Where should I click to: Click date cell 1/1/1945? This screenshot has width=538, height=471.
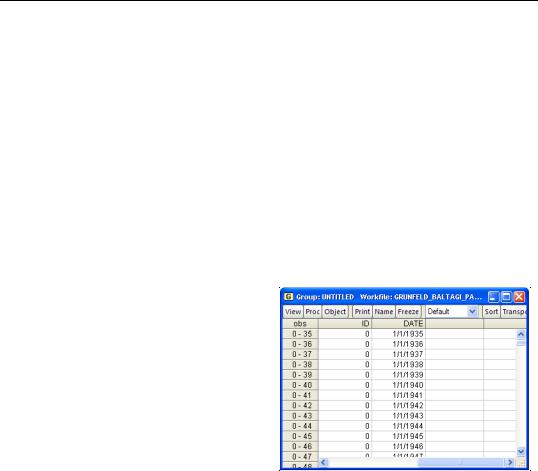tap(399, 436)
